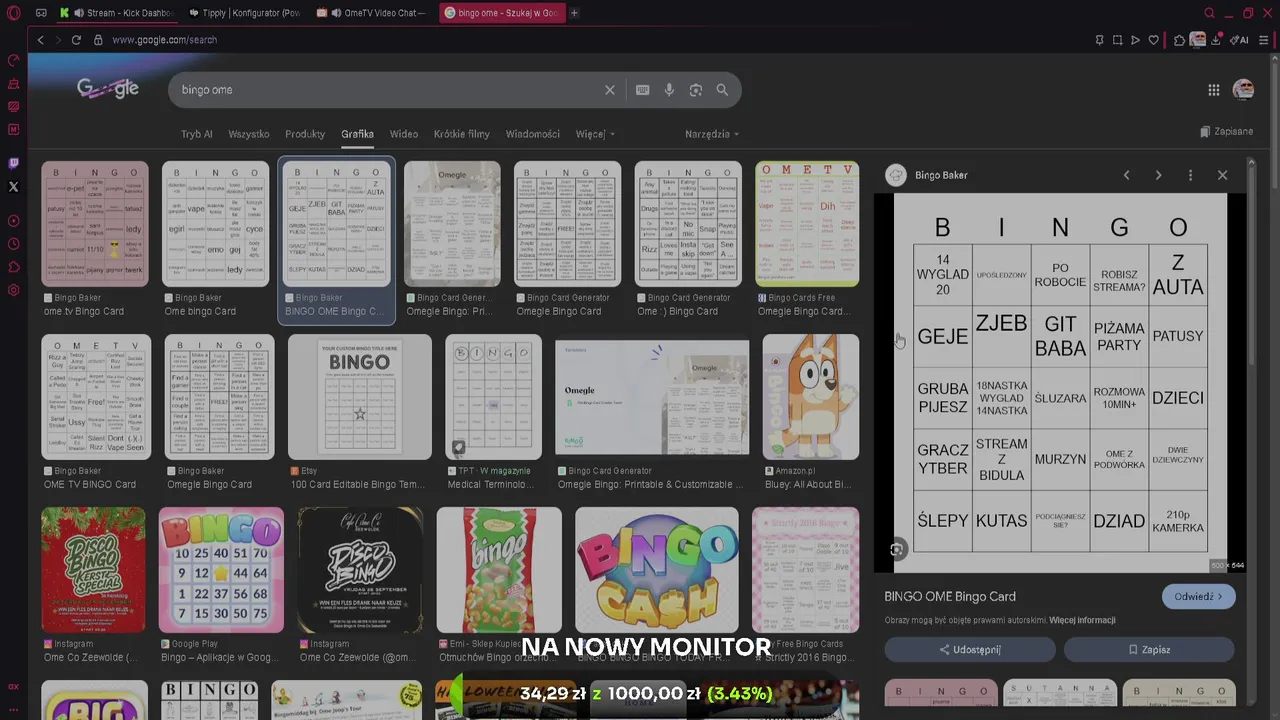Close the image preview panel

[1222, 175]
